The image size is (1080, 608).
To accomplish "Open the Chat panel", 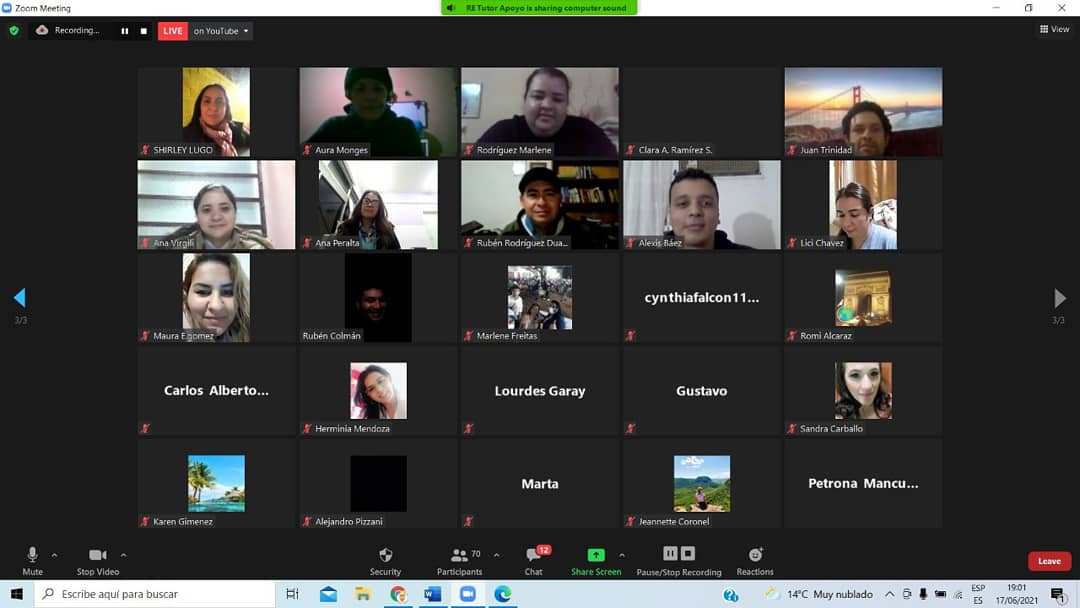I will (x=534, y=560).
